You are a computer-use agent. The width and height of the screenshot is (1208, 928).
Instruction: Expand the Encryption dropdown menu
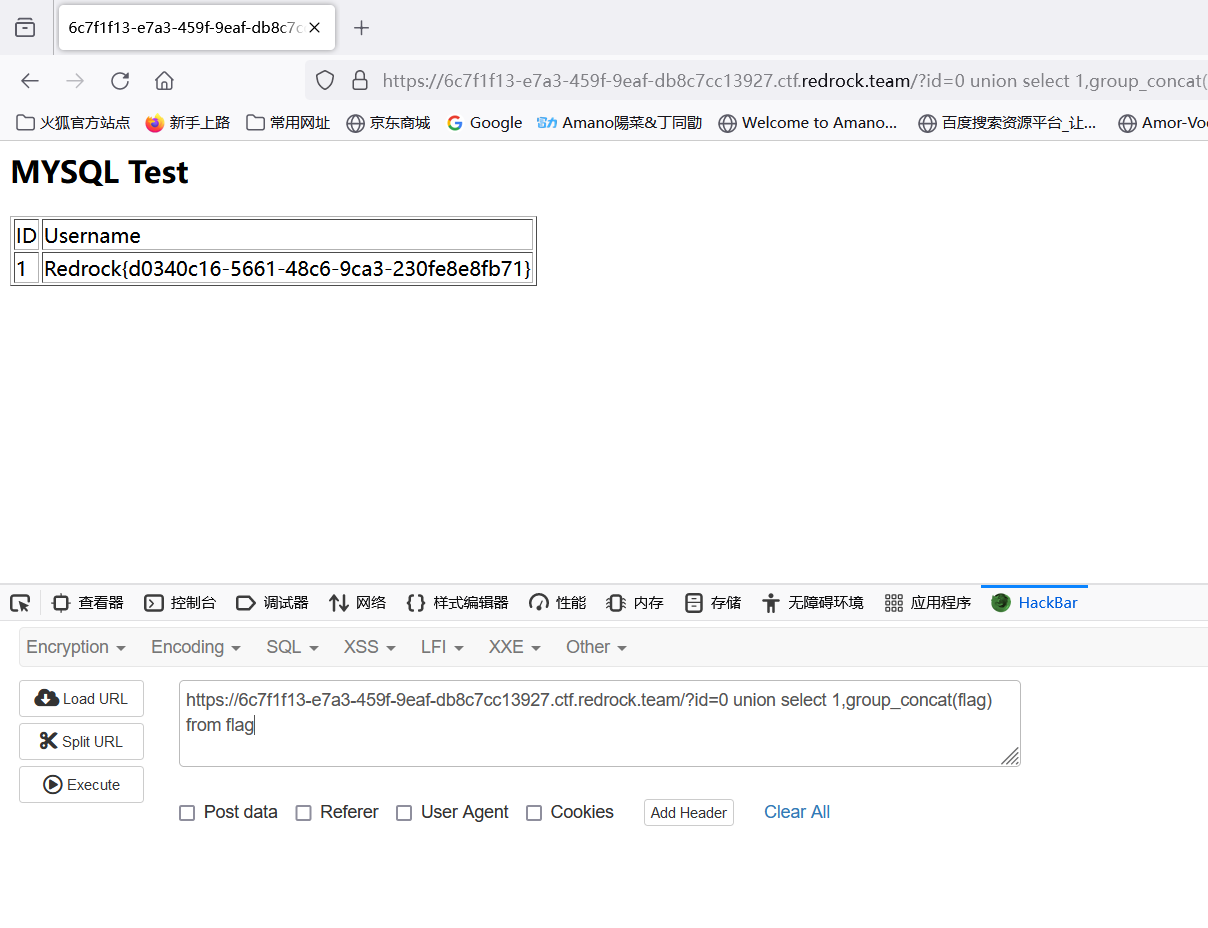76,647
